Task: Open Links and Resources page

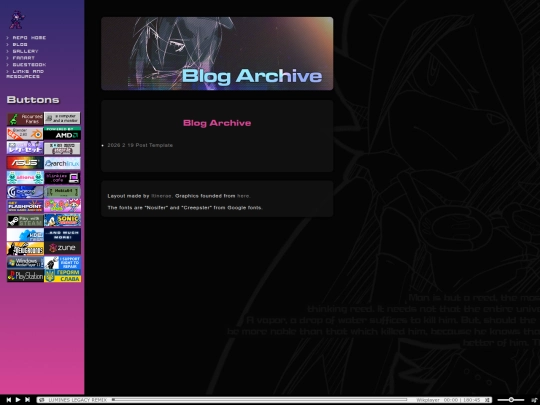Action: click(x=25, y=74)
